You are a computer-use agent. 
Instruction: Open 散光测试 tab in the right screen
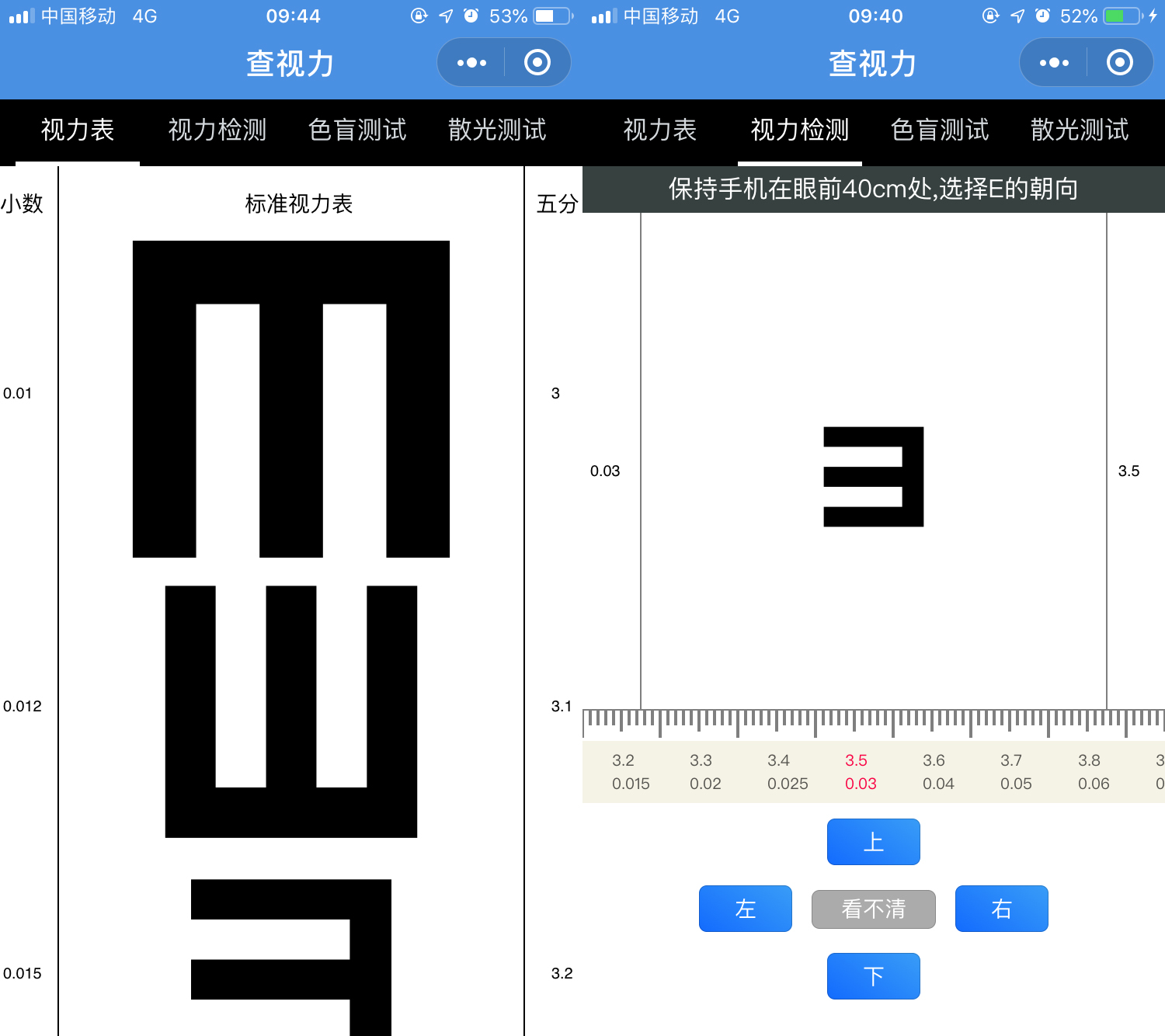click(x=1080, y=130)
